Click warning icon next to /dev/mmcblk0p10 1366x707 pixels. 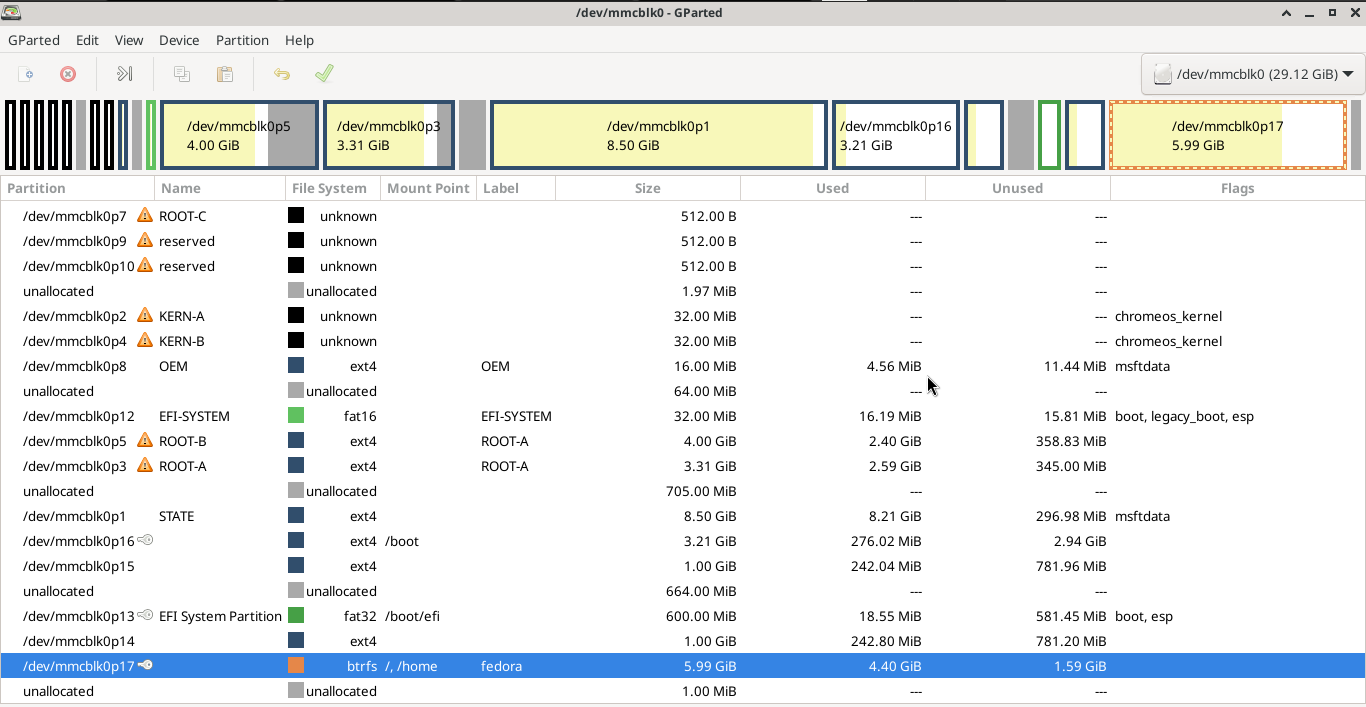coord(145,265)
